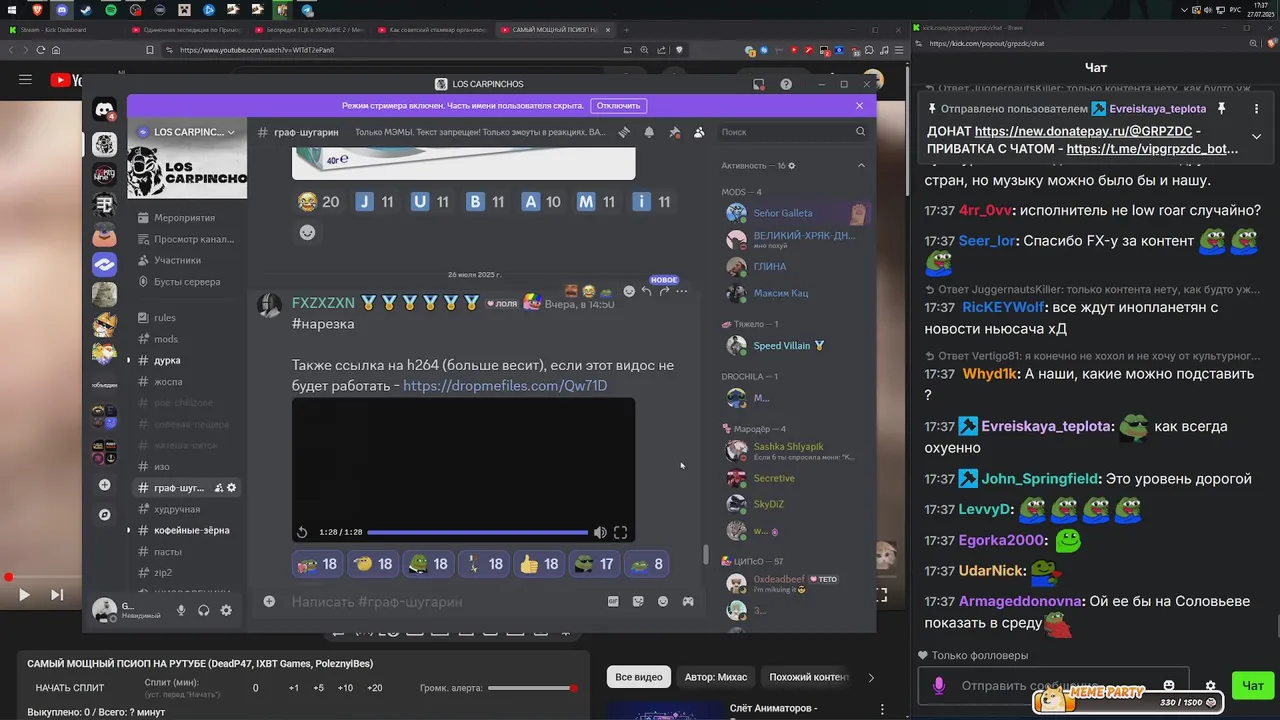The width and height of the screenshot is (1280, 720).
Task: Open threads icon in Discord channel header
Action: pyautogui.click(x=623, y=132)
